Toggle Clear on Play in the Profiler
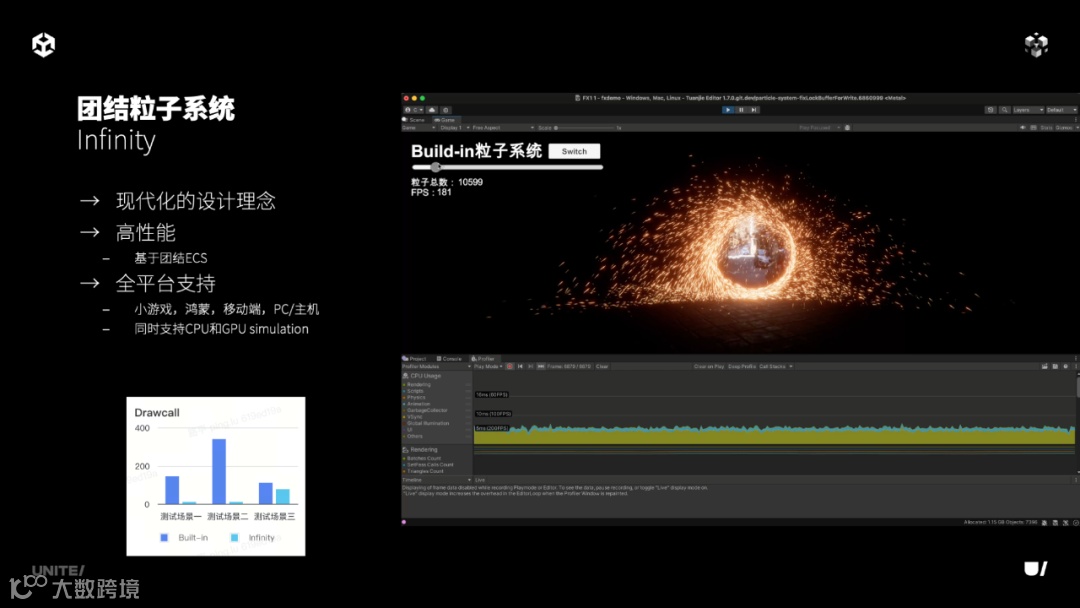 coord(709,366)
